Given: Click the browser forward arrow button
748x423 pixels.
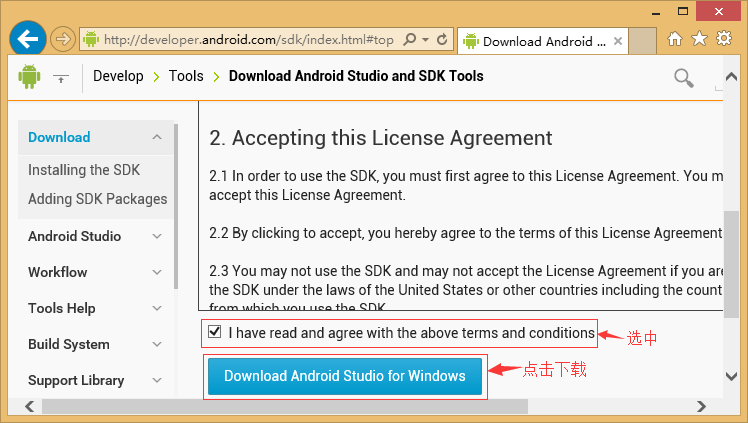Looking at the screenshot, I should coord(63,39).
